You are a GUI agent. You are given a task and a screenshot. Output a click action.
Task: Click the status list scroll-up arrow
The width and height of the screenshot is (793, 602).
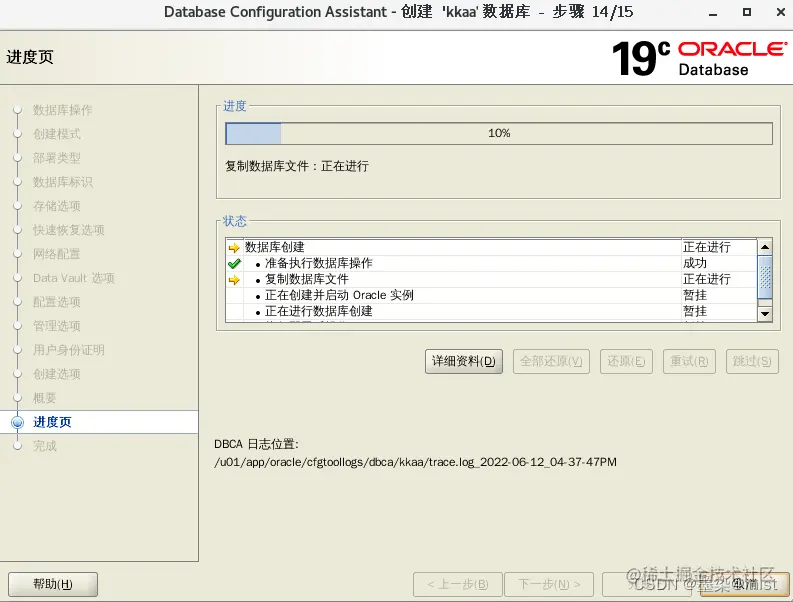pos(765,247)
